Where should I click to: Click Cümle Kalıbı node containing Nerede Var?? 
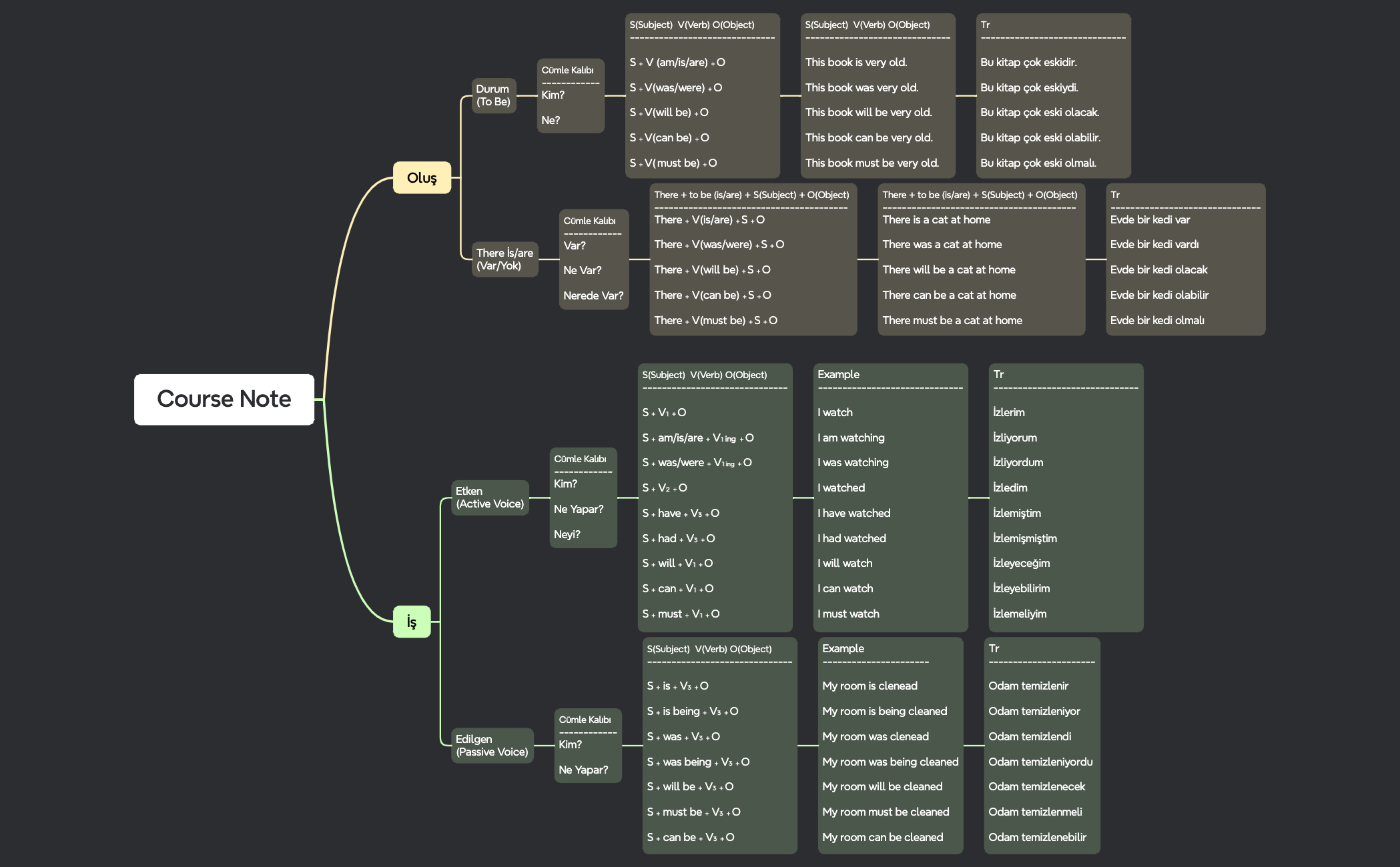[x=593, y=259]
